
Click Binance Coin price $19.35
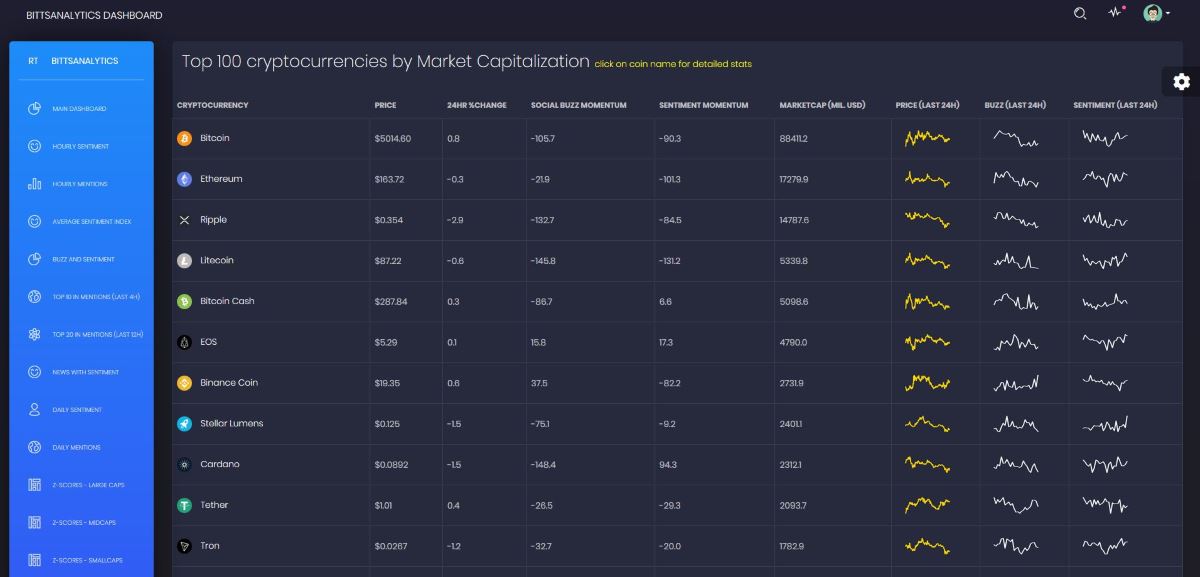pos(388,383)
